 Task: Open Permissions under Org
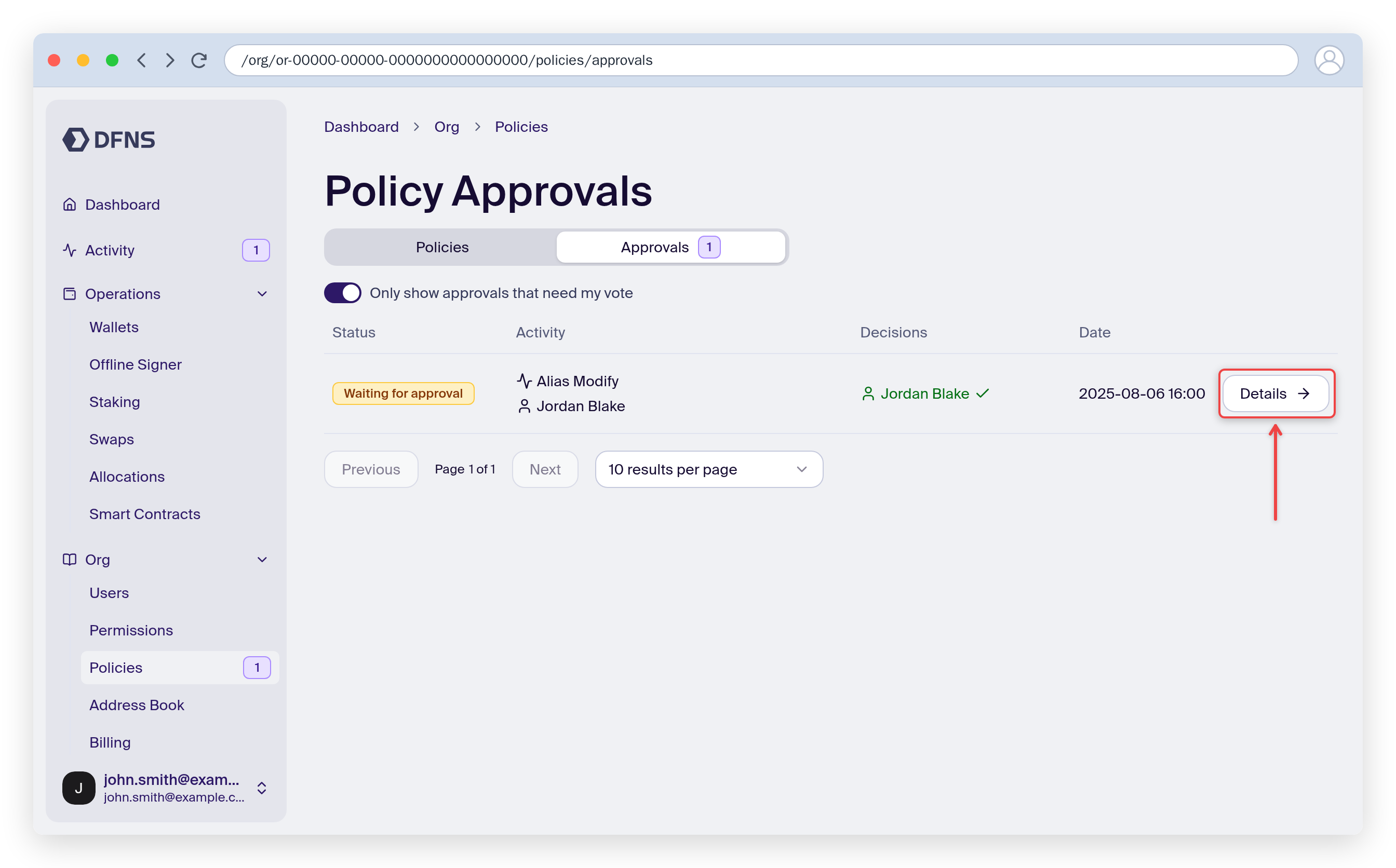(131, 630)
